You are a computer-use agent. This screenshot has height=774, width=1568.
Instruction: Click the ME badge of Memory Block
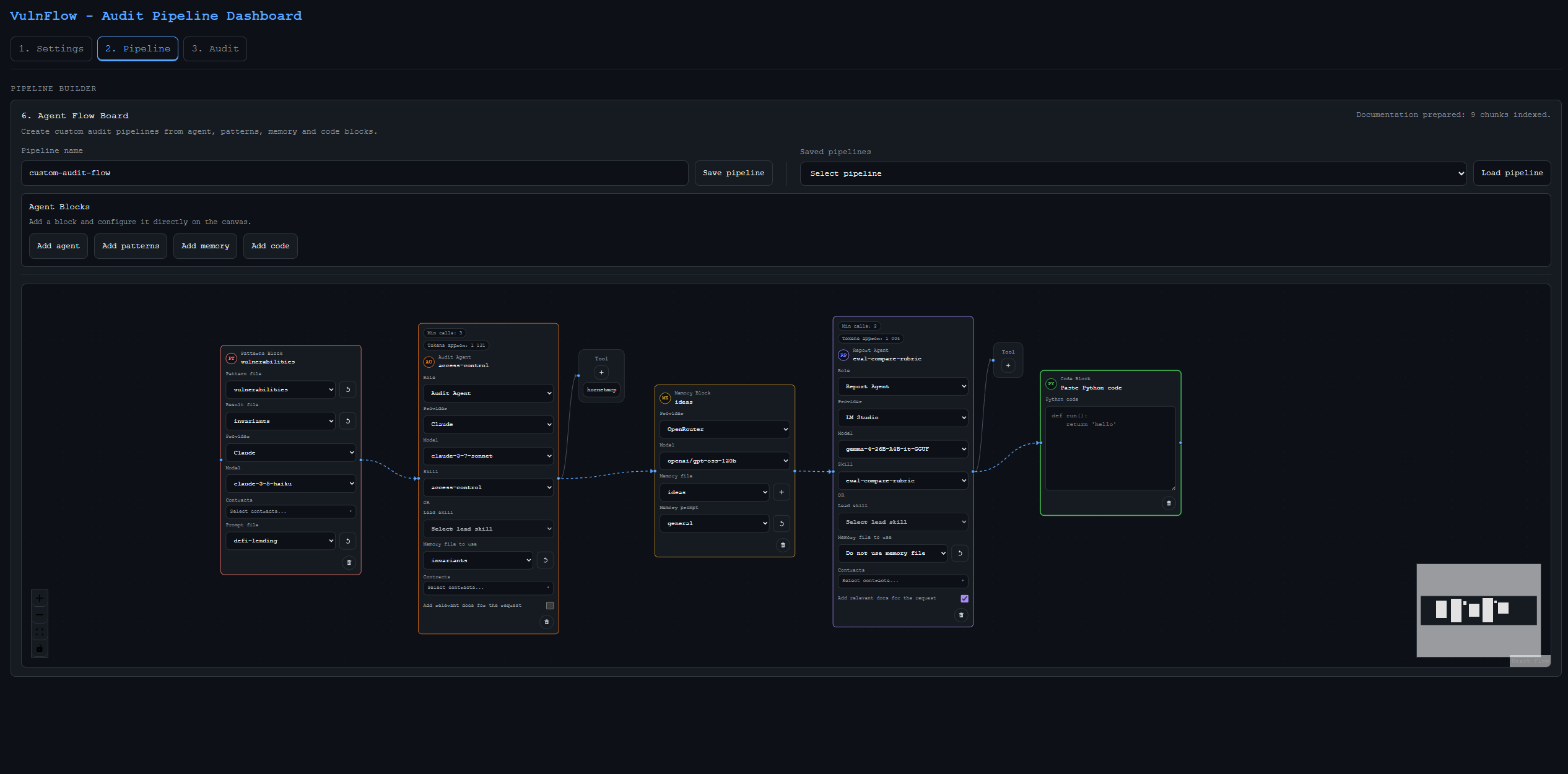[665, 398]
